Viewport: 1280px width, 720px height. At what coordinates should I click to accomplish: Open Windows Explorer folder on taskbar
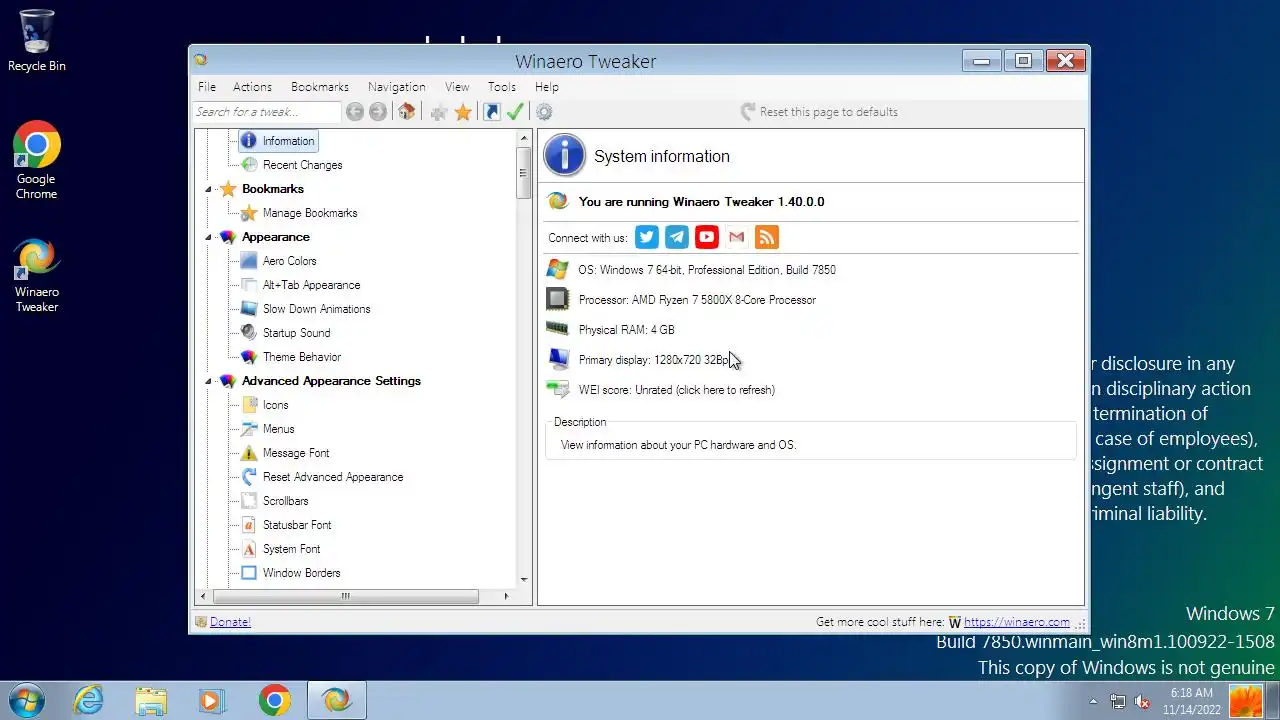[151, 700]
